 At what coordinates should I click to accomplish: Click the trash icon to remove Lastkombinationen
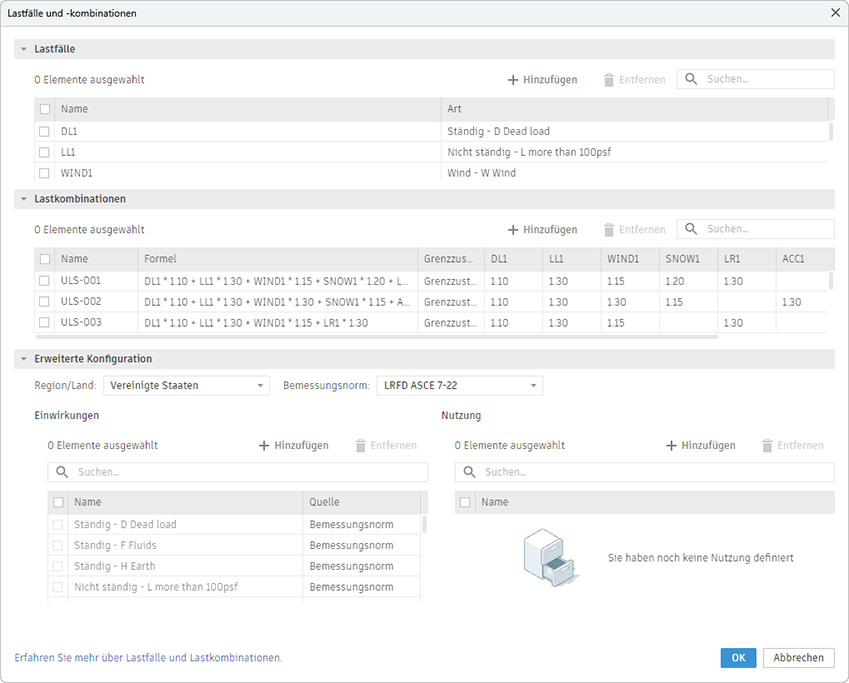[x=608, y=230]
